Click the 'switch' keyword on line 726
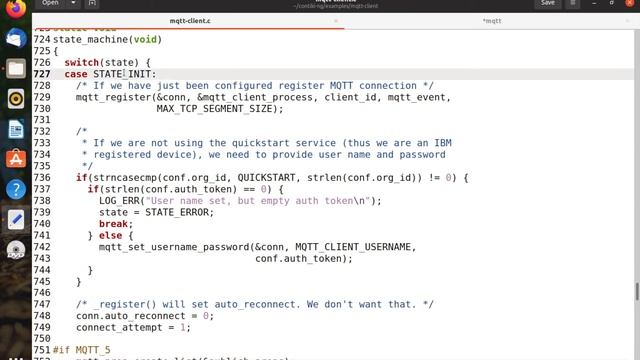640x360 pixels. click(82, 62)
